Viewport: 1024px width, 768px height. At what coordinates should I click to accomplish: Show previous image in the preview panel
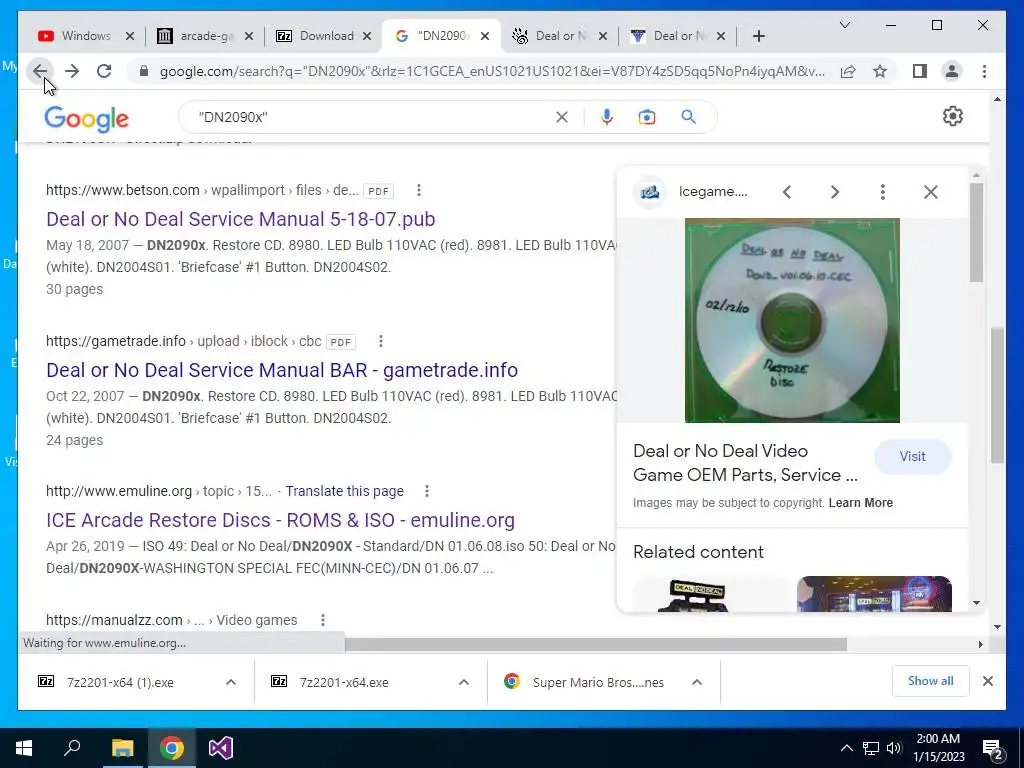tap(787, 192)
